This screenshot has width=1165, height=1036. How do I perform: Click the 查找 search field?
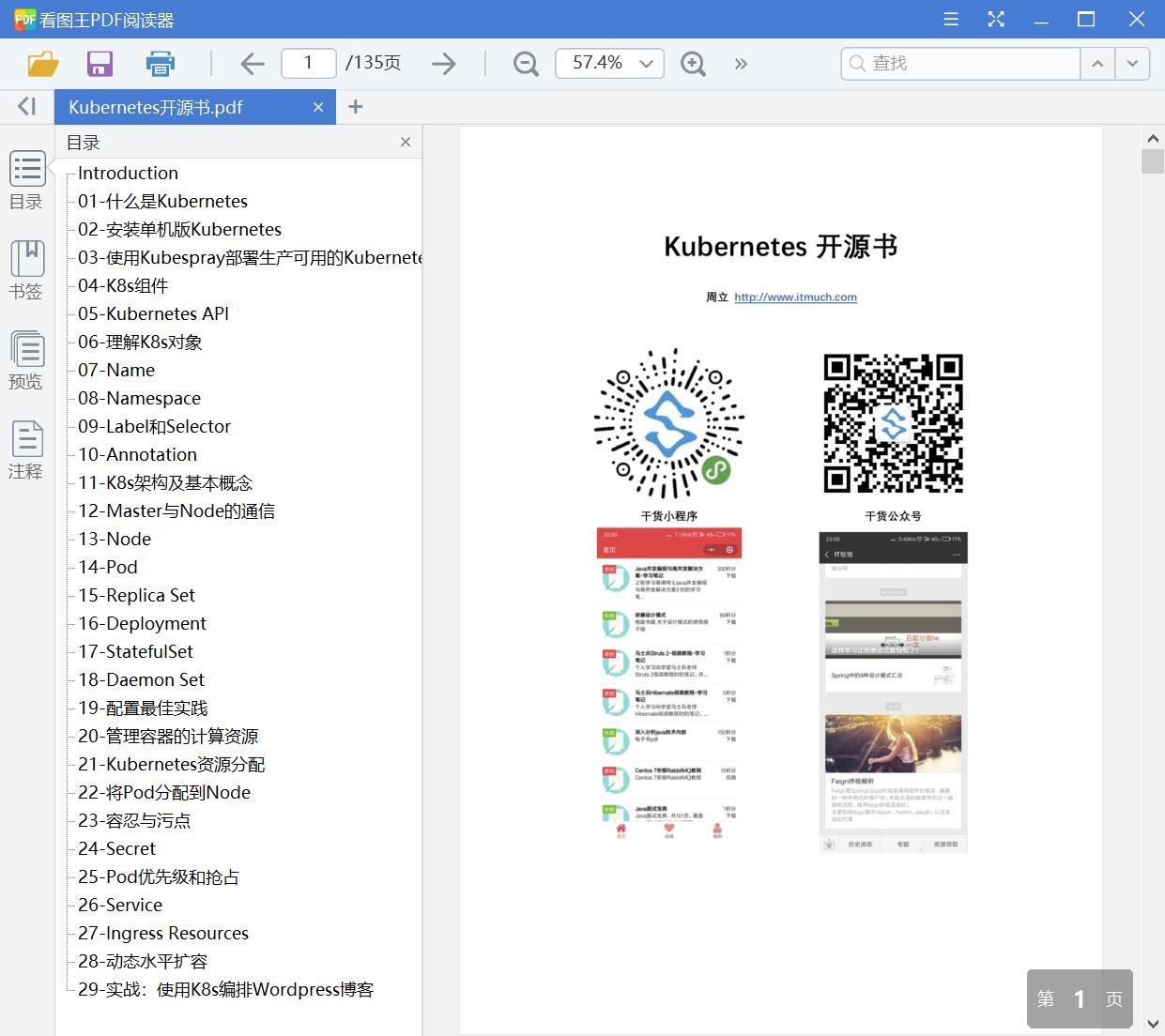tap(960, 64)
